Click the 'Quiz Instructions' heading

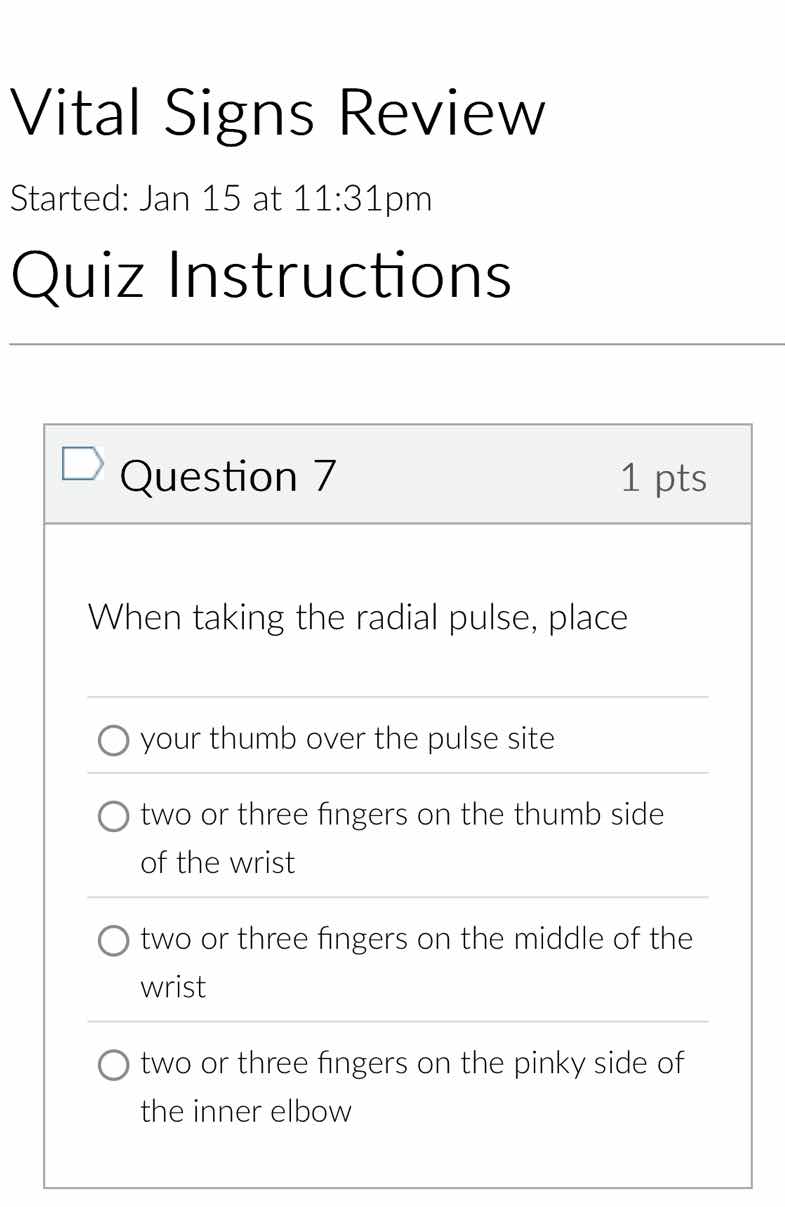262,276
